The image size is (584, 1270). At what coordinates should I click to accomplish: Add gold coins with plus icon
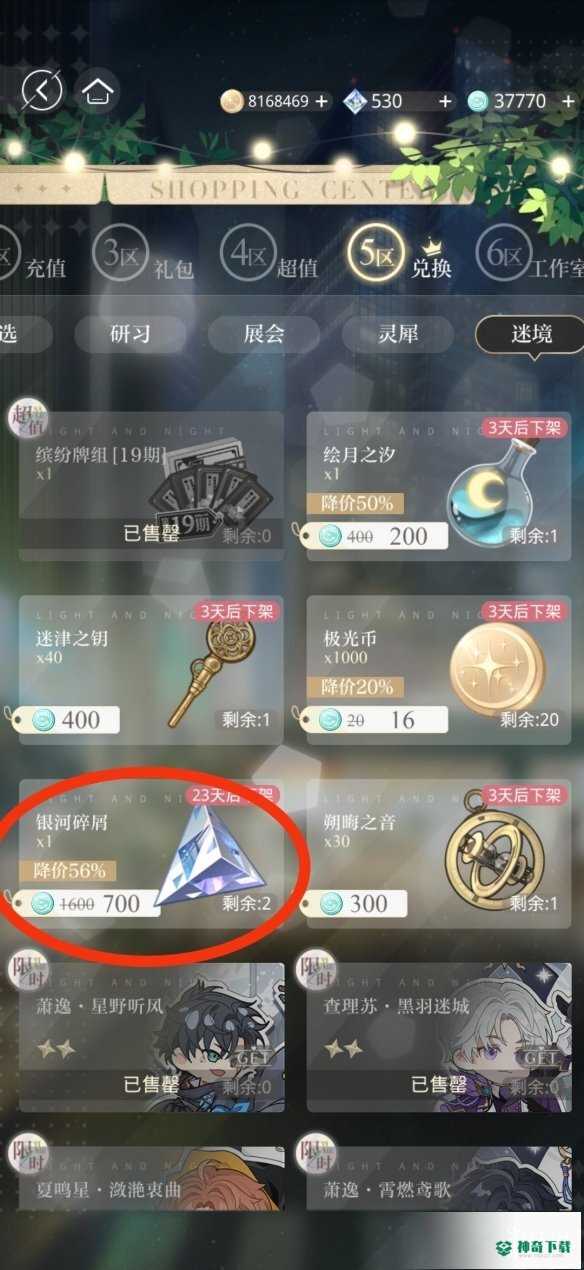(321, 101)
